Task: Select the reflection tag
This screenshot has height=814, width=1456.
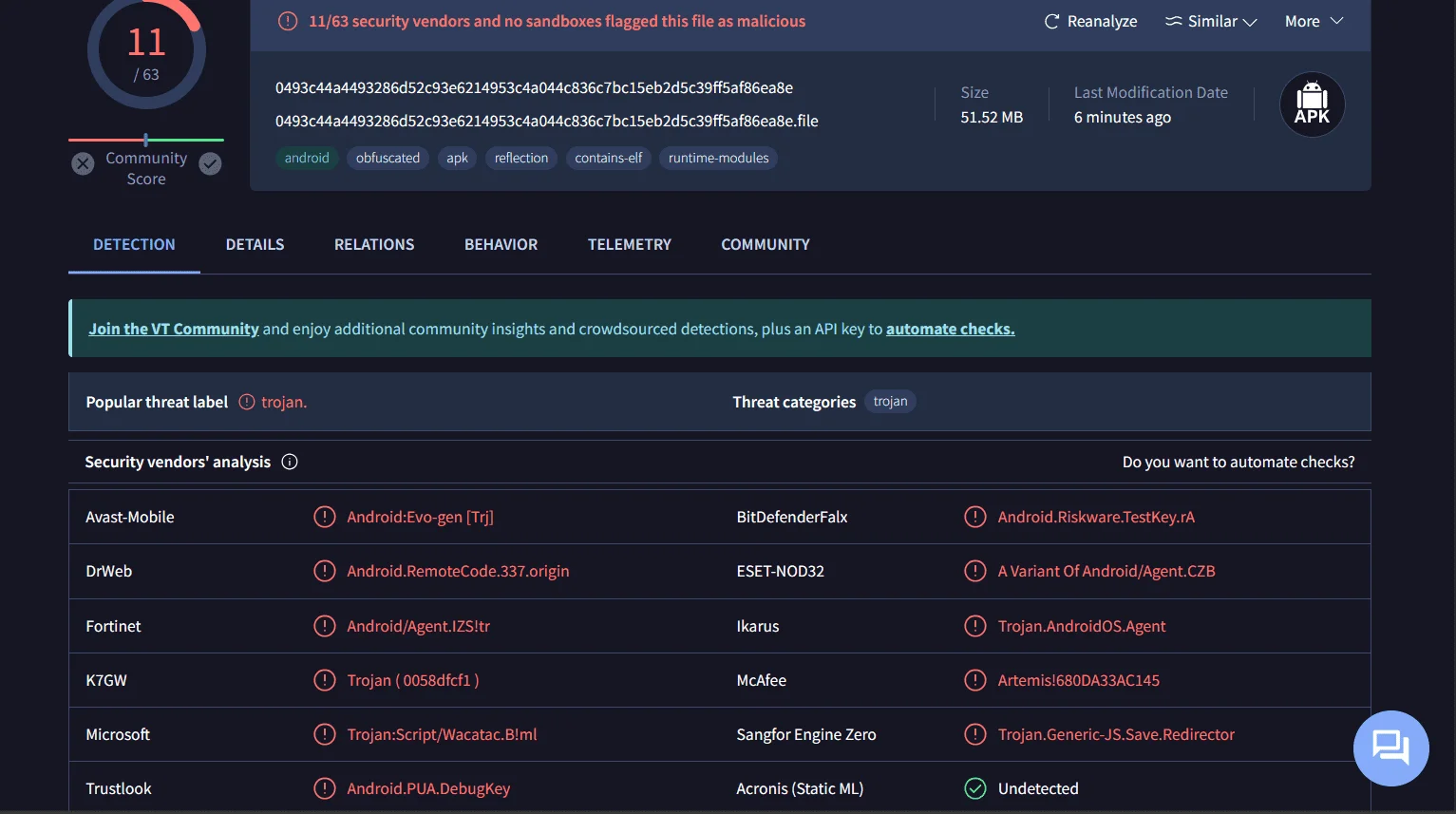Action: [x=521, y=158]
